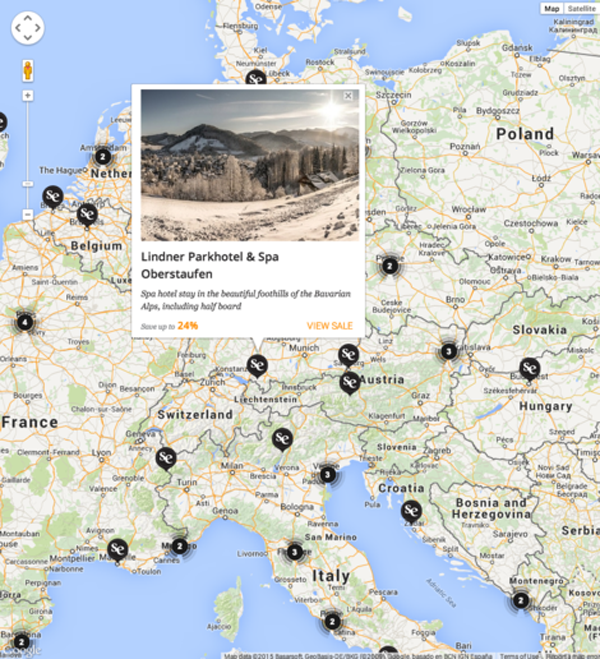Click the marker near Lübeck
The width and height of the screenshot is (600, 659).
256,78
